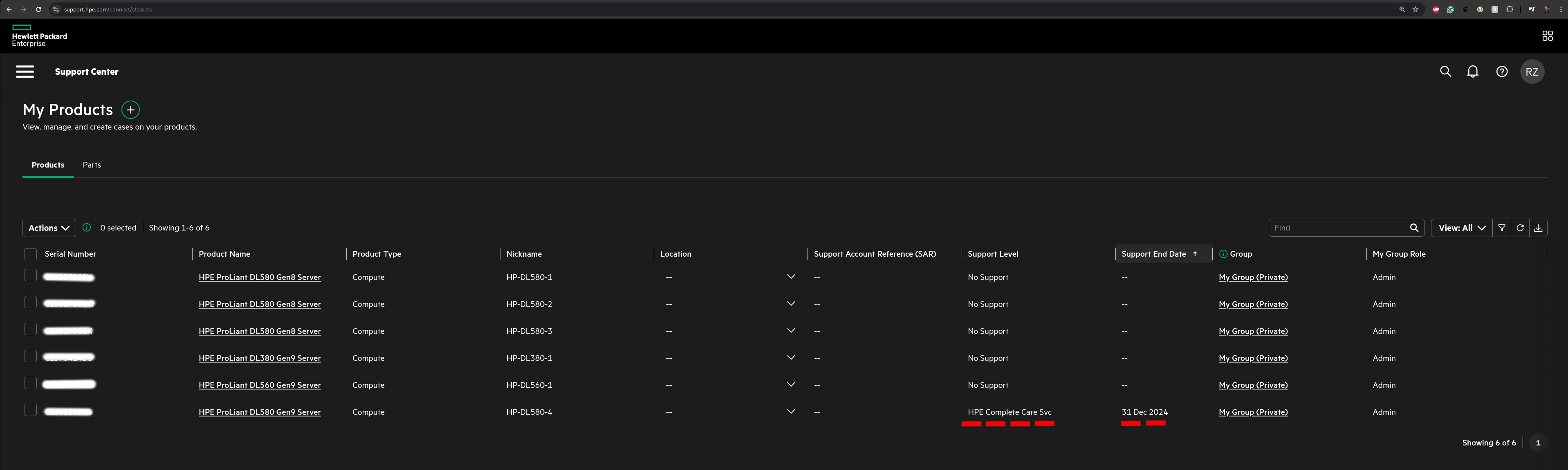Switch to the Products tab
Viewport: 1568px width, 470px height.
pos(48,165)
